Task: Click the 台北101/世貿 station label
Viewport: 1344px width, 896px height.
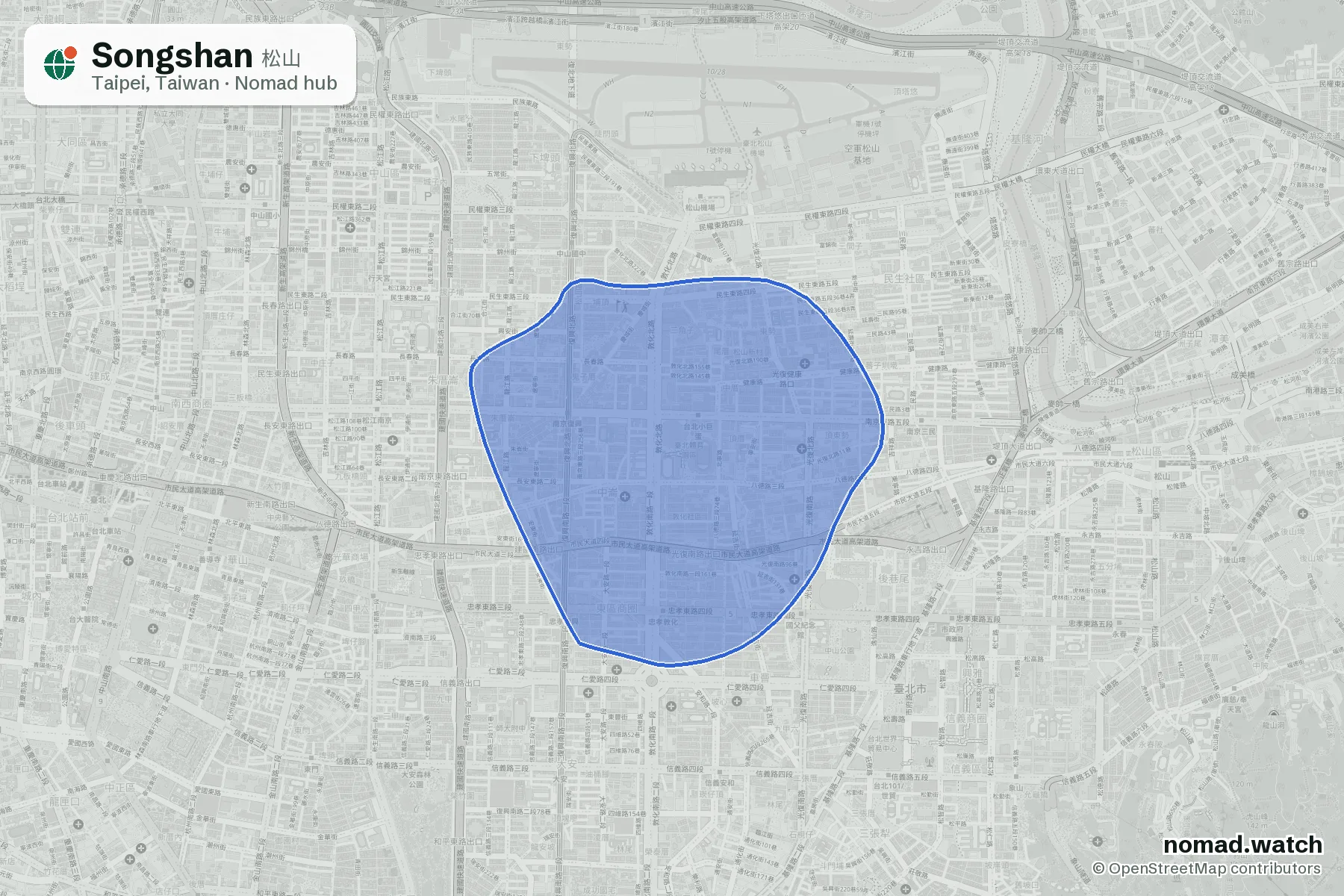Action: click(889, 791)
